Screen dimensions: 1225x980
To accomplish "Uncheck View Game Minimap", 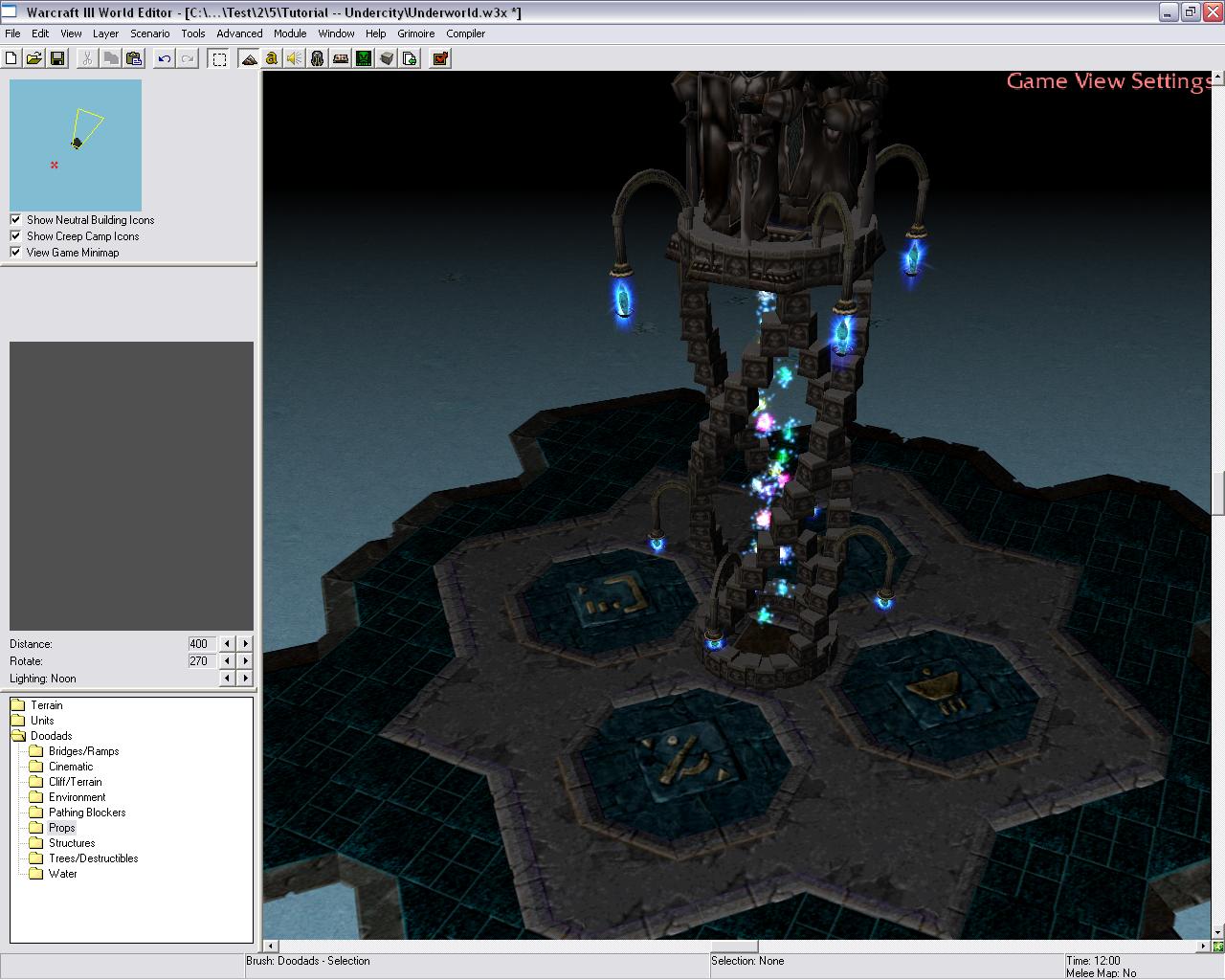I will [x=15, y=253].
